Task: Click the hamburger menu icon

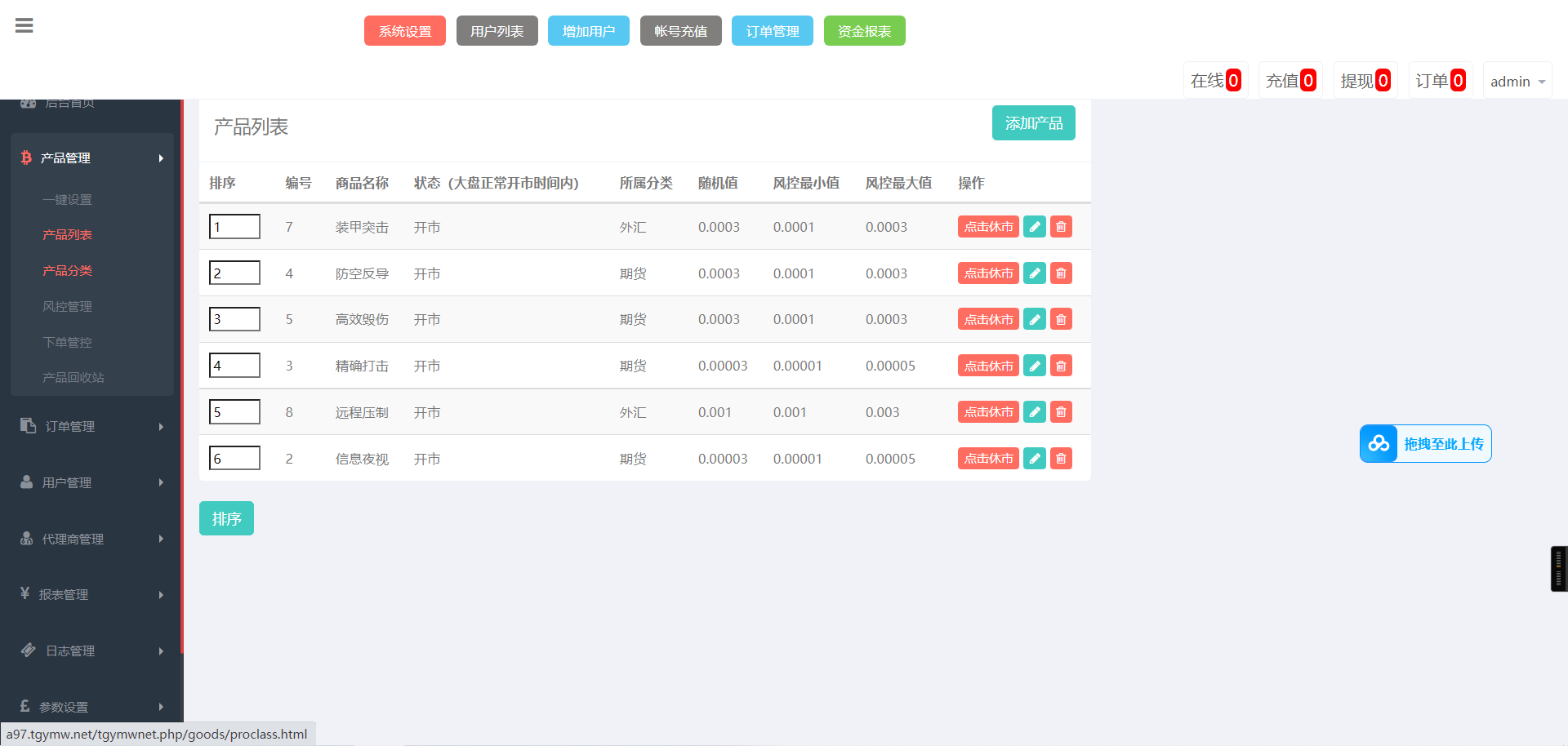Action: (24, 26)
